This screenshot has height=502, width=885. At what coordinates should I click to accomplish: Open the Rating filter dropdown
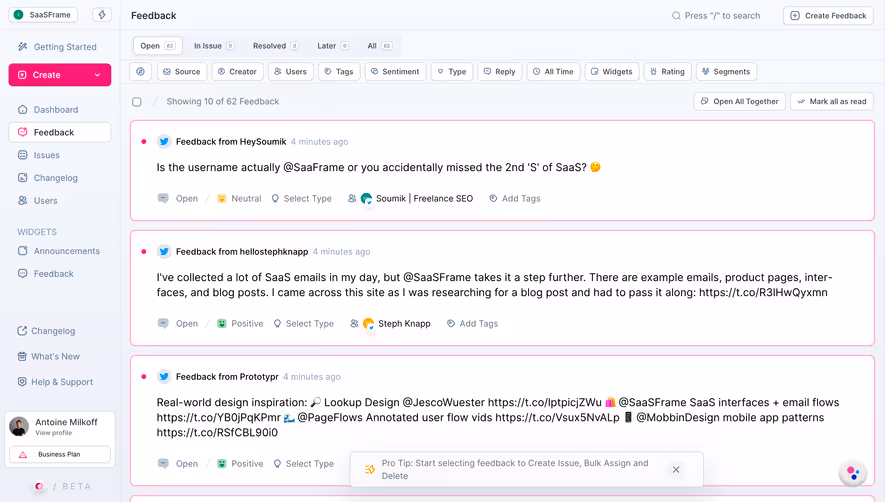click(667, 72)
